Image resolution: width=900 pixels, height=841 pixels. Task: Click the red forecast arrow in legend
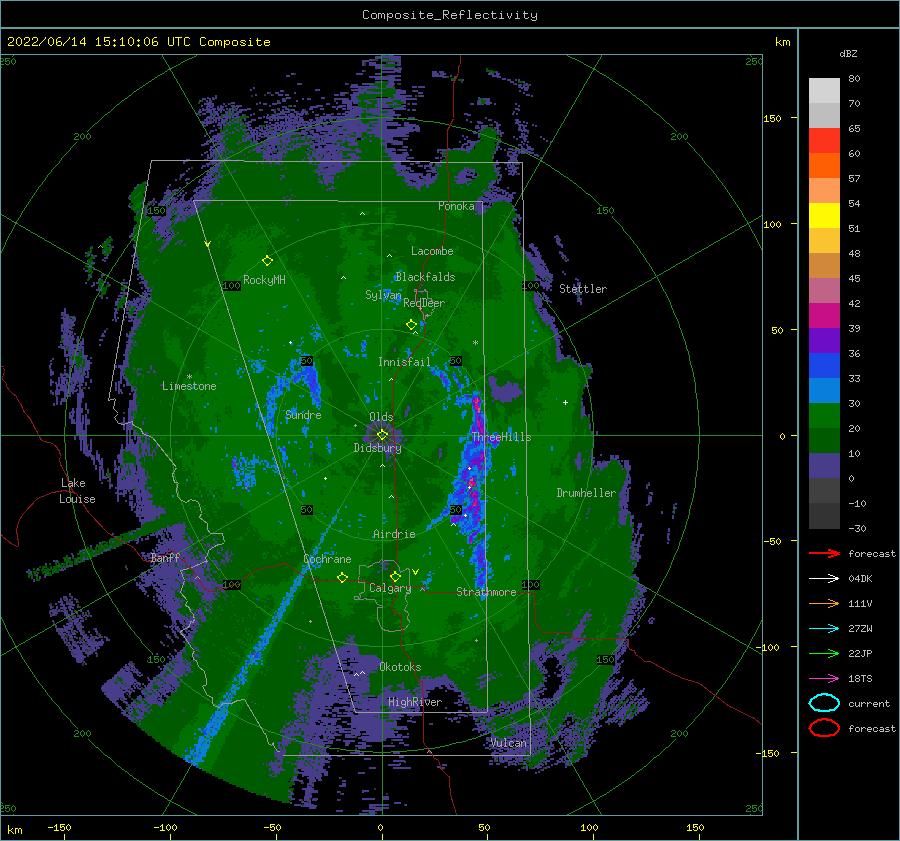(x=824, y=553)
